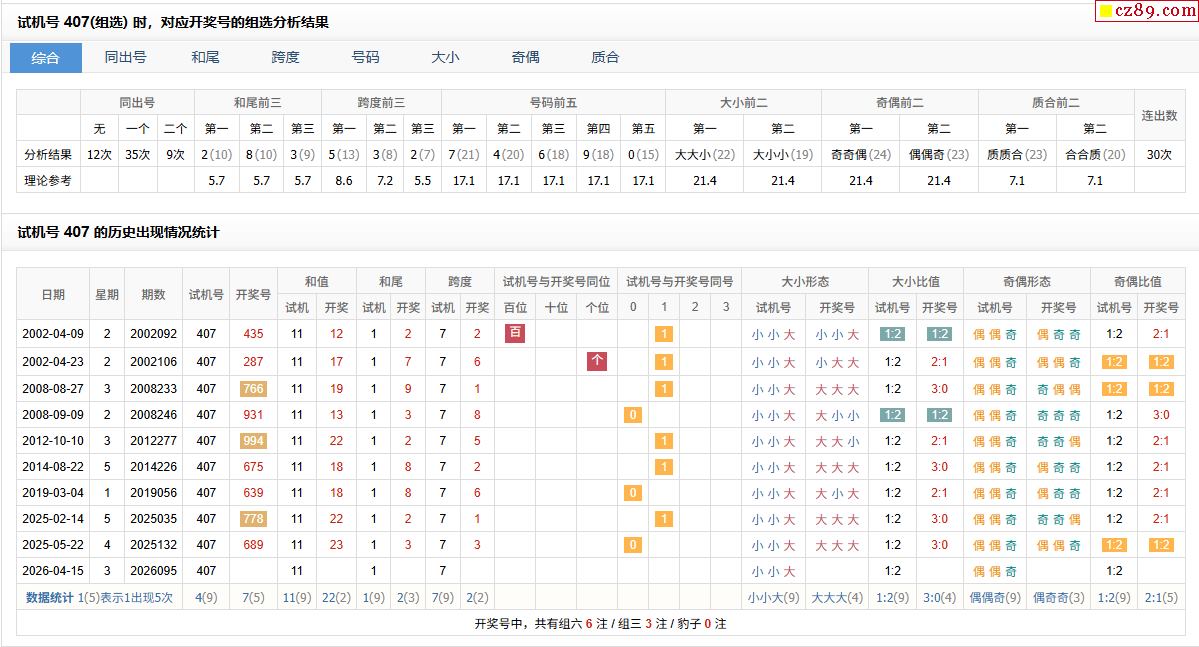Click period number 2002092

coord(153,335)
